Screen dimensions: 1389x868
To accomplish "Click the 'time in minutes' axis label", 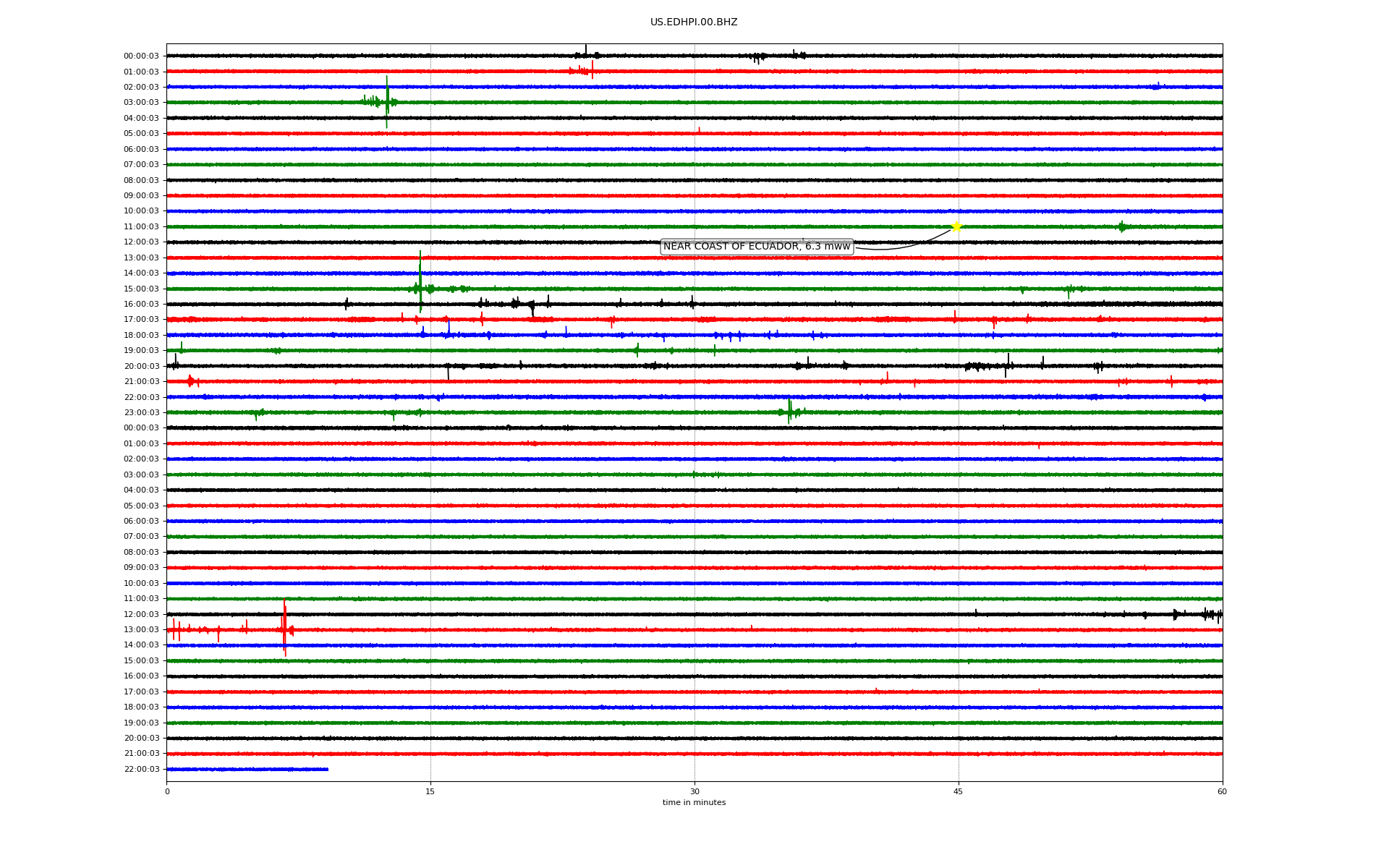I will coord(694,803).
